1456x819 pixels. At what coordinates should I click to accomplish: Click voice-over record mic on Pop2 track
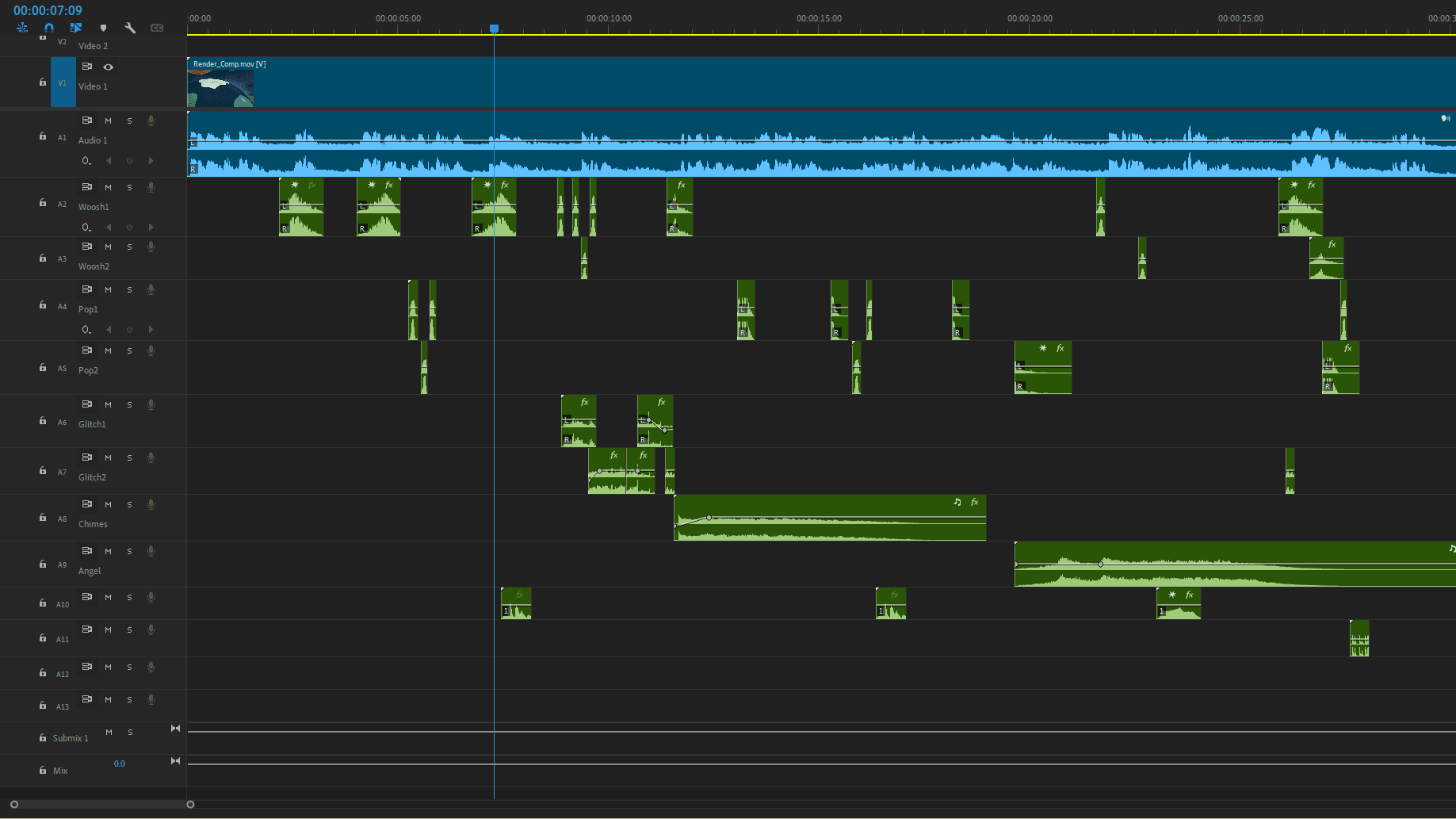pyautogui.click(x=151, y=350)
